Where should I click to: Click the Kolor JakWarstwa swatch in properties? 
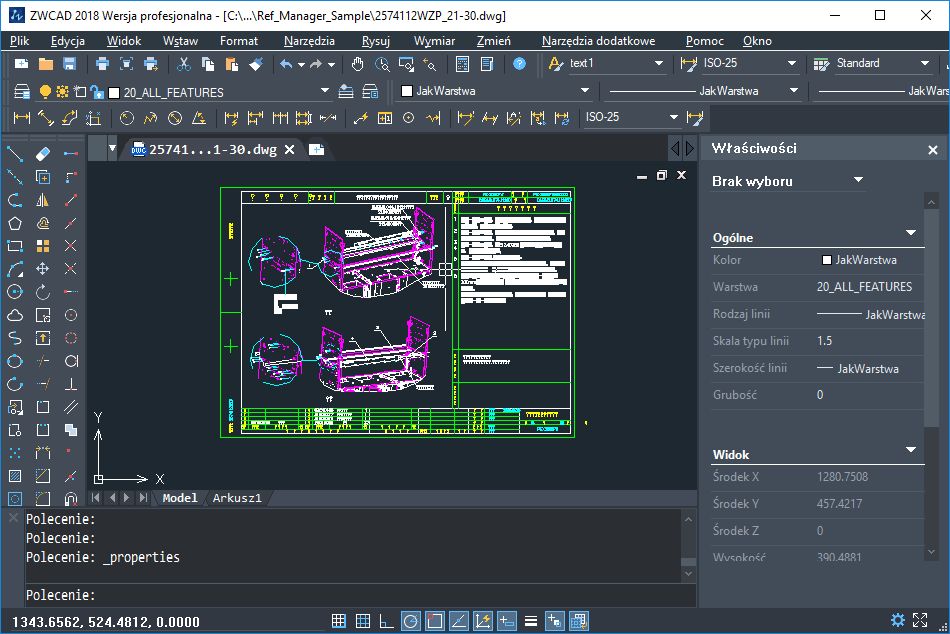tap(826, 260)
